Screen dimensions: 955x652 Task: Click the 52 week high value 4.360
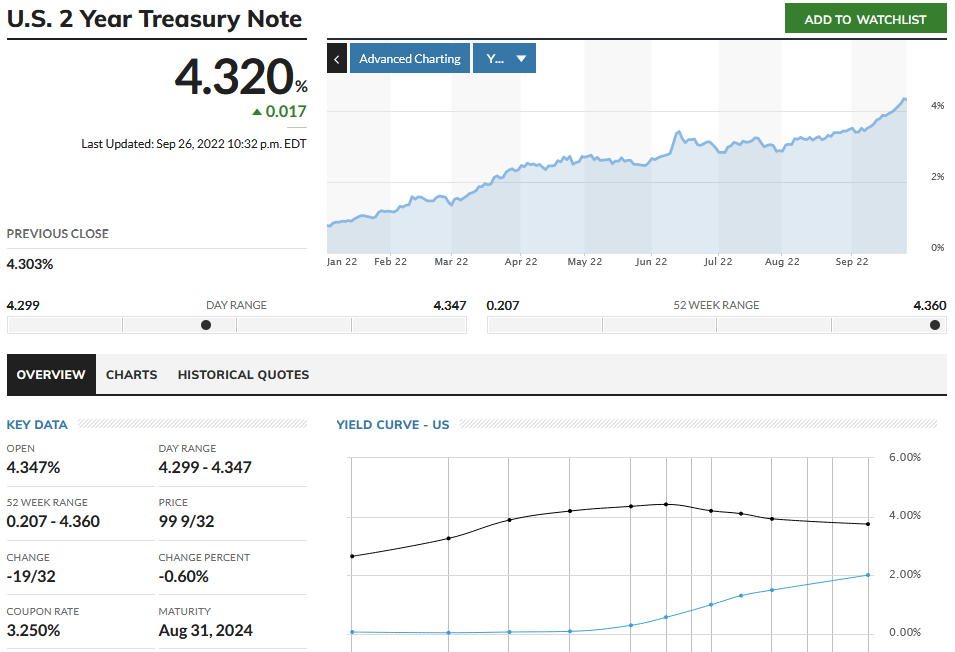(930, 306)
